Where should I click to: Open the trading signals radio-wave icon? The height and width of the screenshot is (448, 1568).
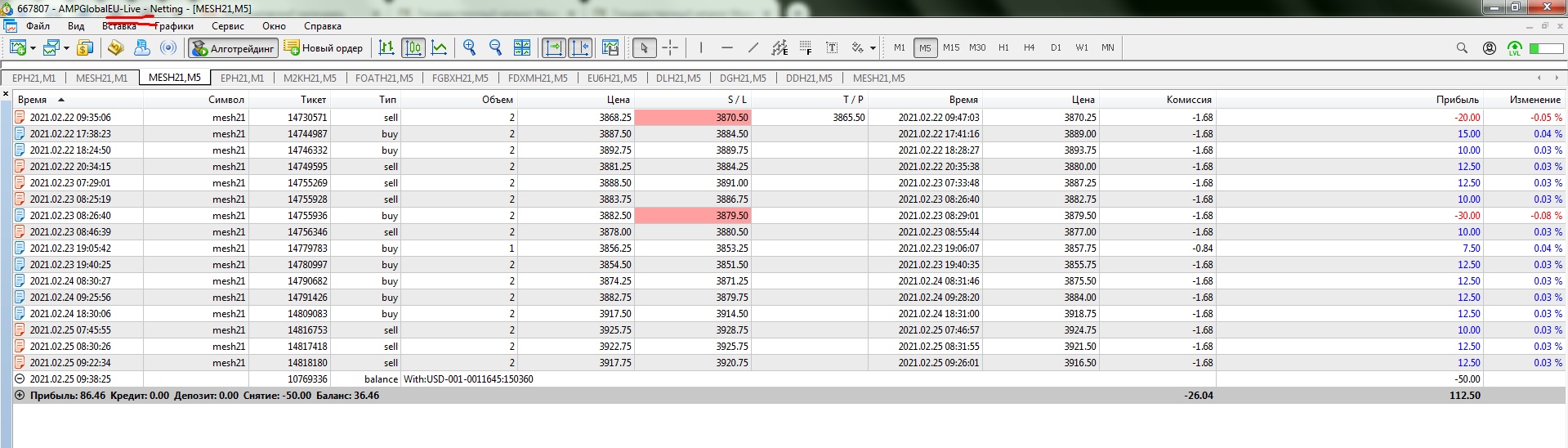(x=168, y=48)
